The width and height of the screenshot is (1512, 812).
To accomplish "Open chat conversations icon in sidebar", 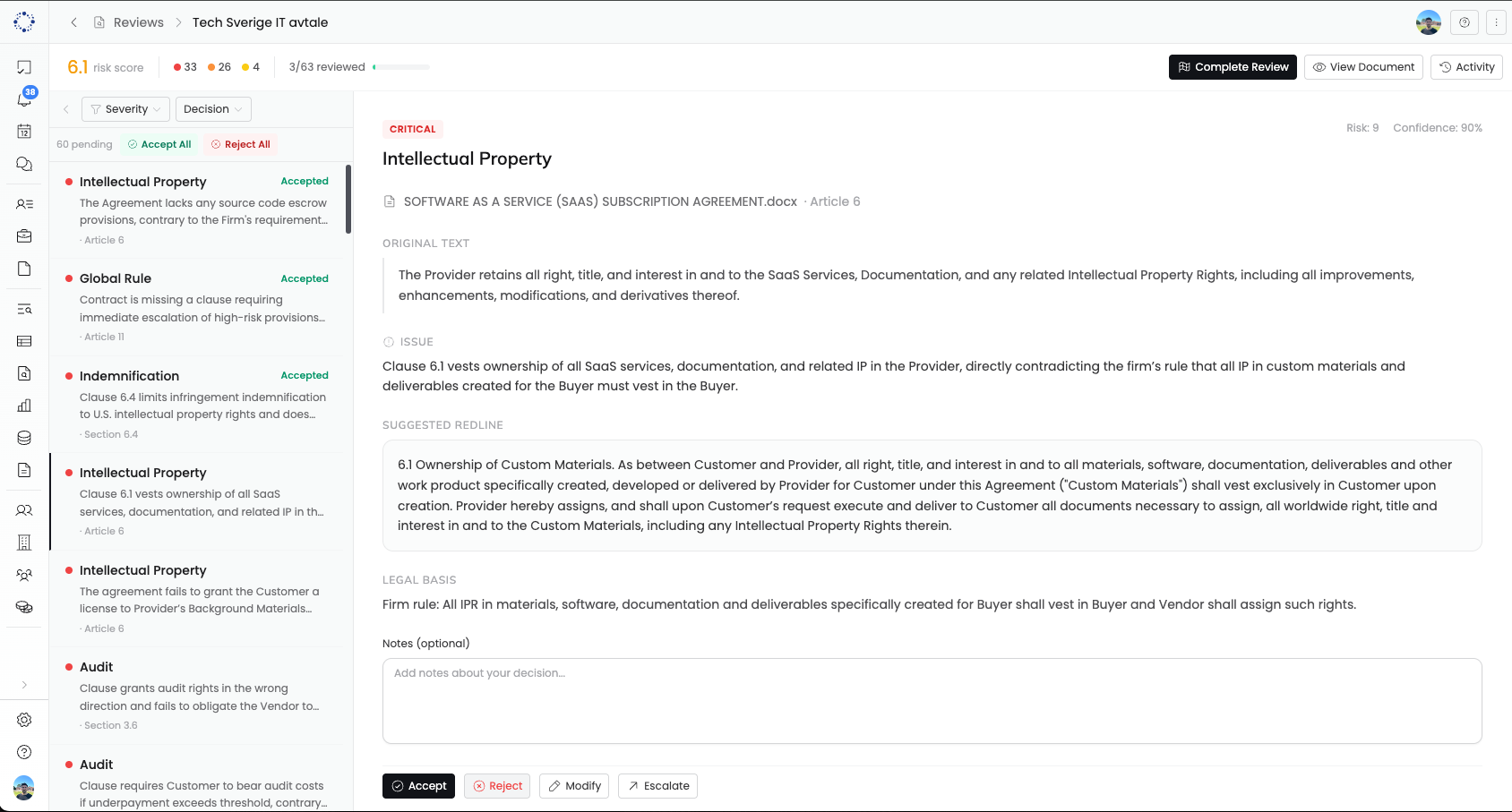I will (x=24, y=164).
